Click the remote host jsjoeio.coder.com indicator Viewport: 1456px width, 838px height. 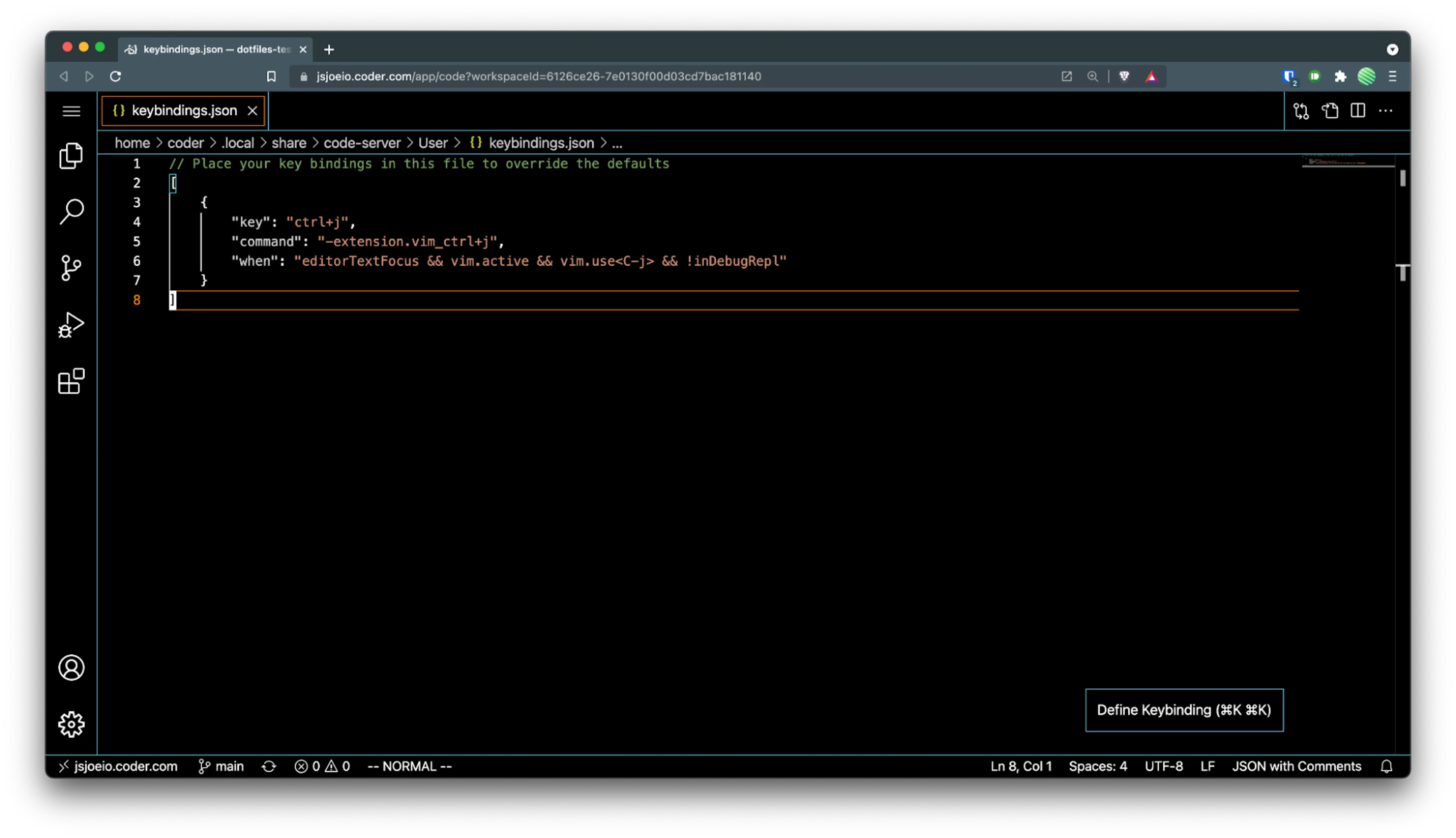(118, 766)
